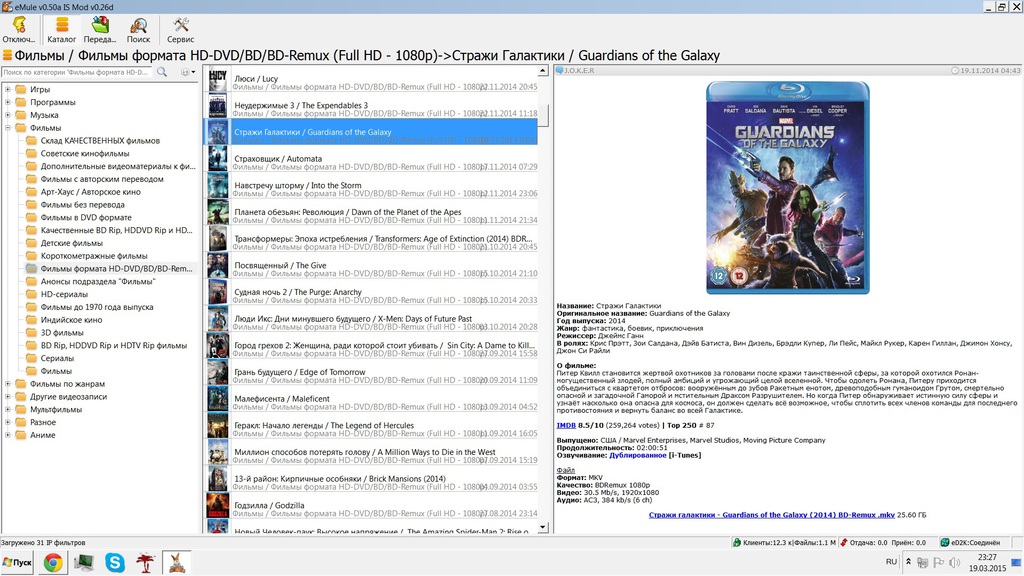Click the Люси / Lucy poster thumbnail
This screenshot has height=576, width=1024.
pyautogui.click(x=217, y=80)
